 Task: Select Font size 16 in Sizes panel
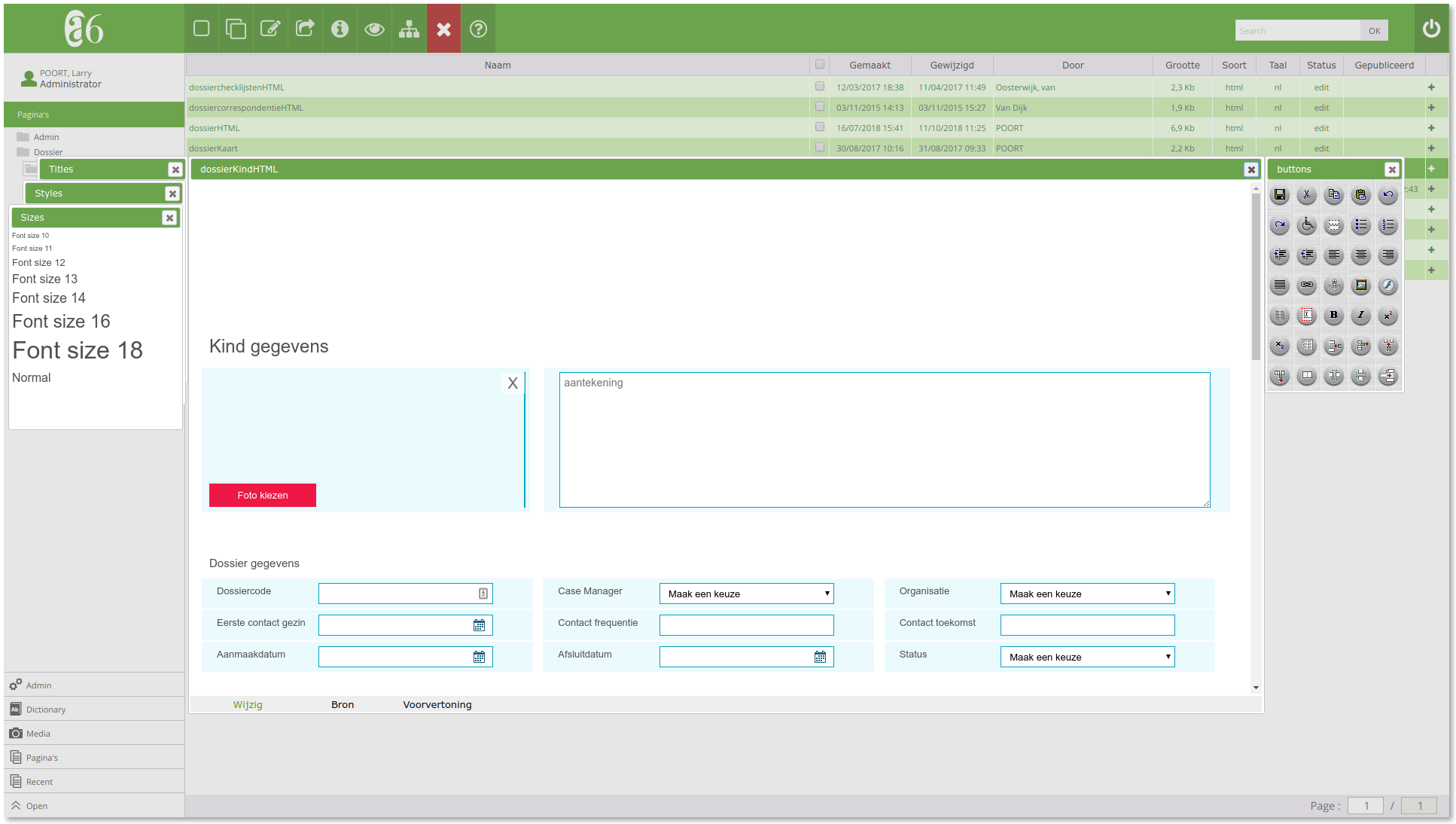(x=61, y=322)
